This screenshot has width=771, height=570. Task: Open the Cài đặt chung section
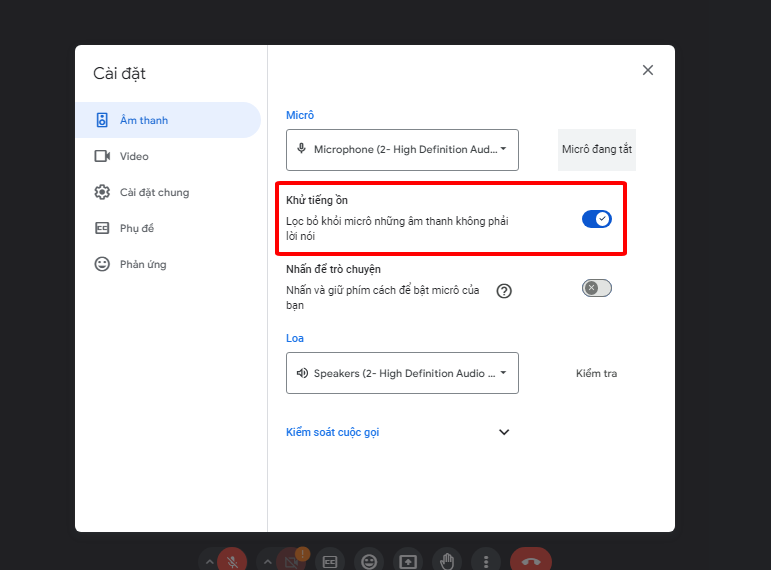[153, 192]
